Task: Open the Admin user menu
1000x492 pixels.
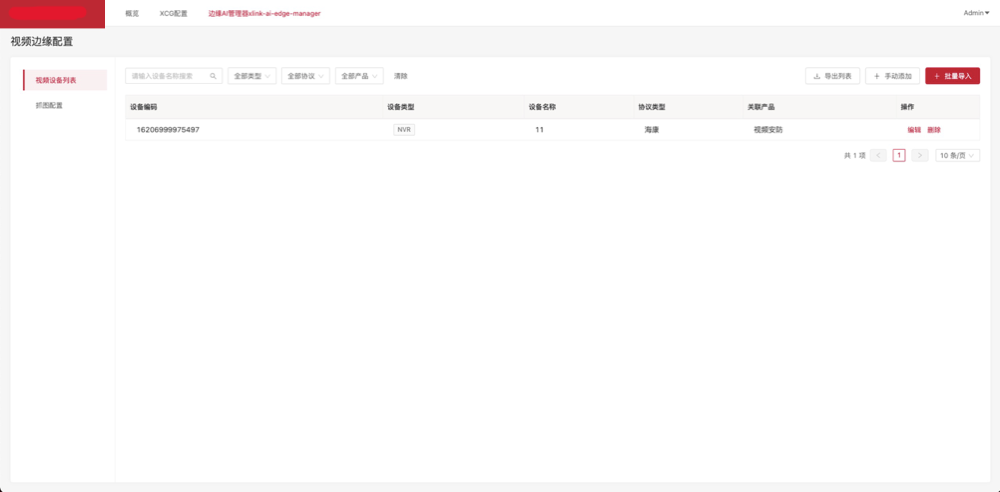Action: (x=975, y=13)
